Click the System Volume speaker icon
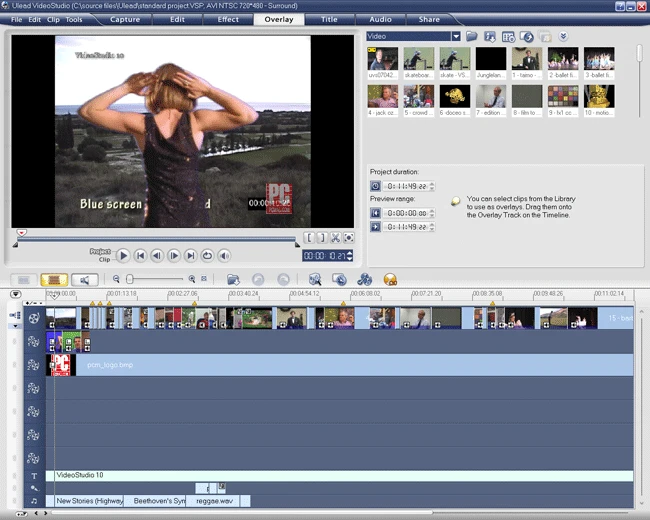Screen dimensions: 650x520 224,256
